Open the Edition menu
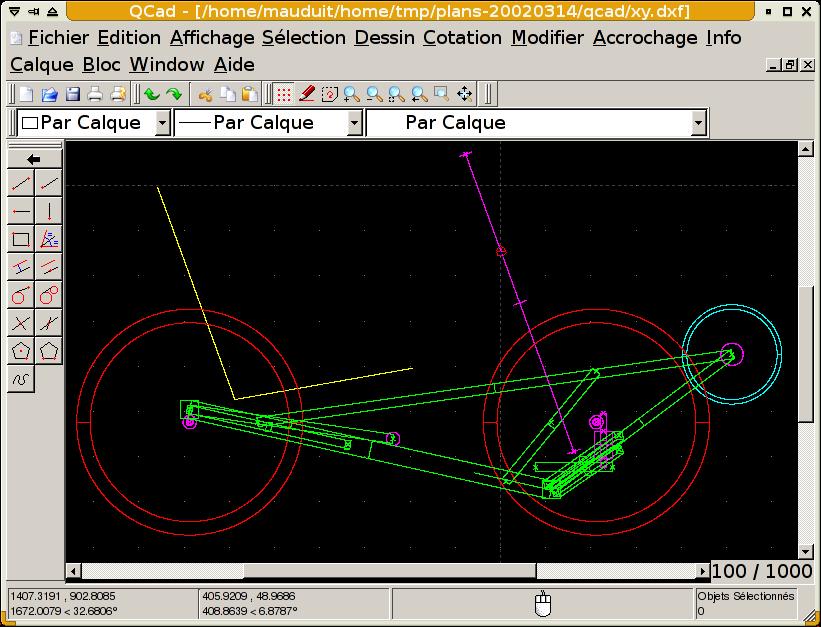The image size is (821, 627). [x=129, y=38]
